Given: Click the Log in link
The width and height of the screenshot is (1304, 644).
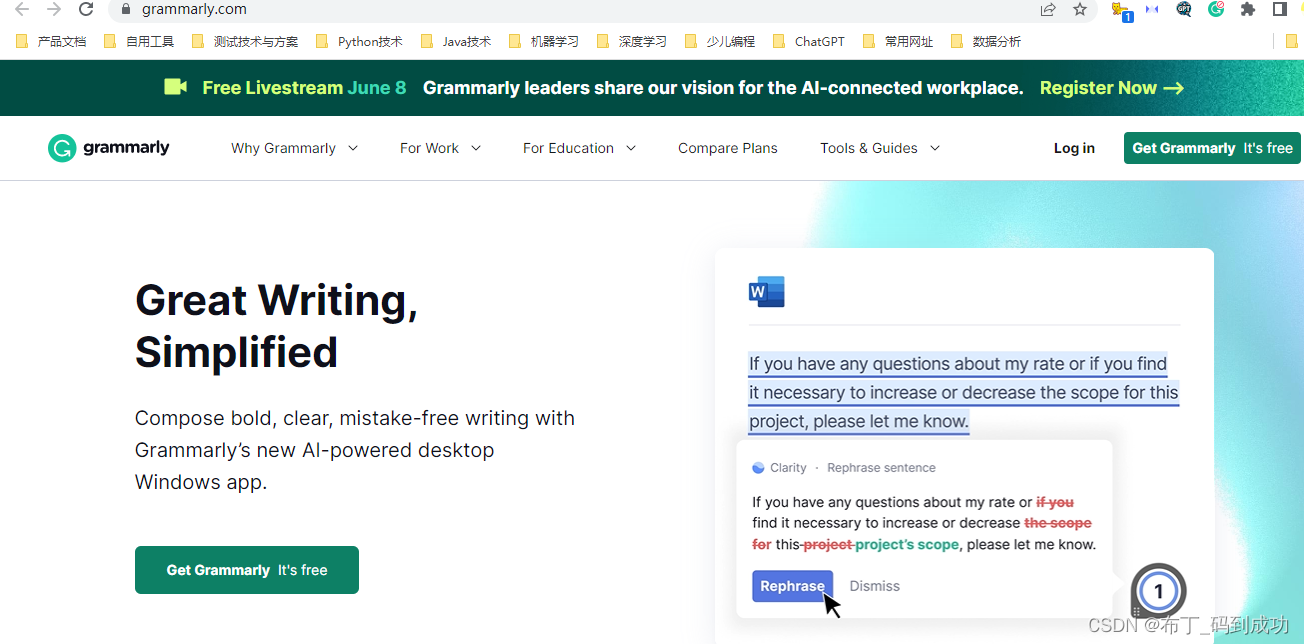Looking at the screenshot, I should point(1074,148).
